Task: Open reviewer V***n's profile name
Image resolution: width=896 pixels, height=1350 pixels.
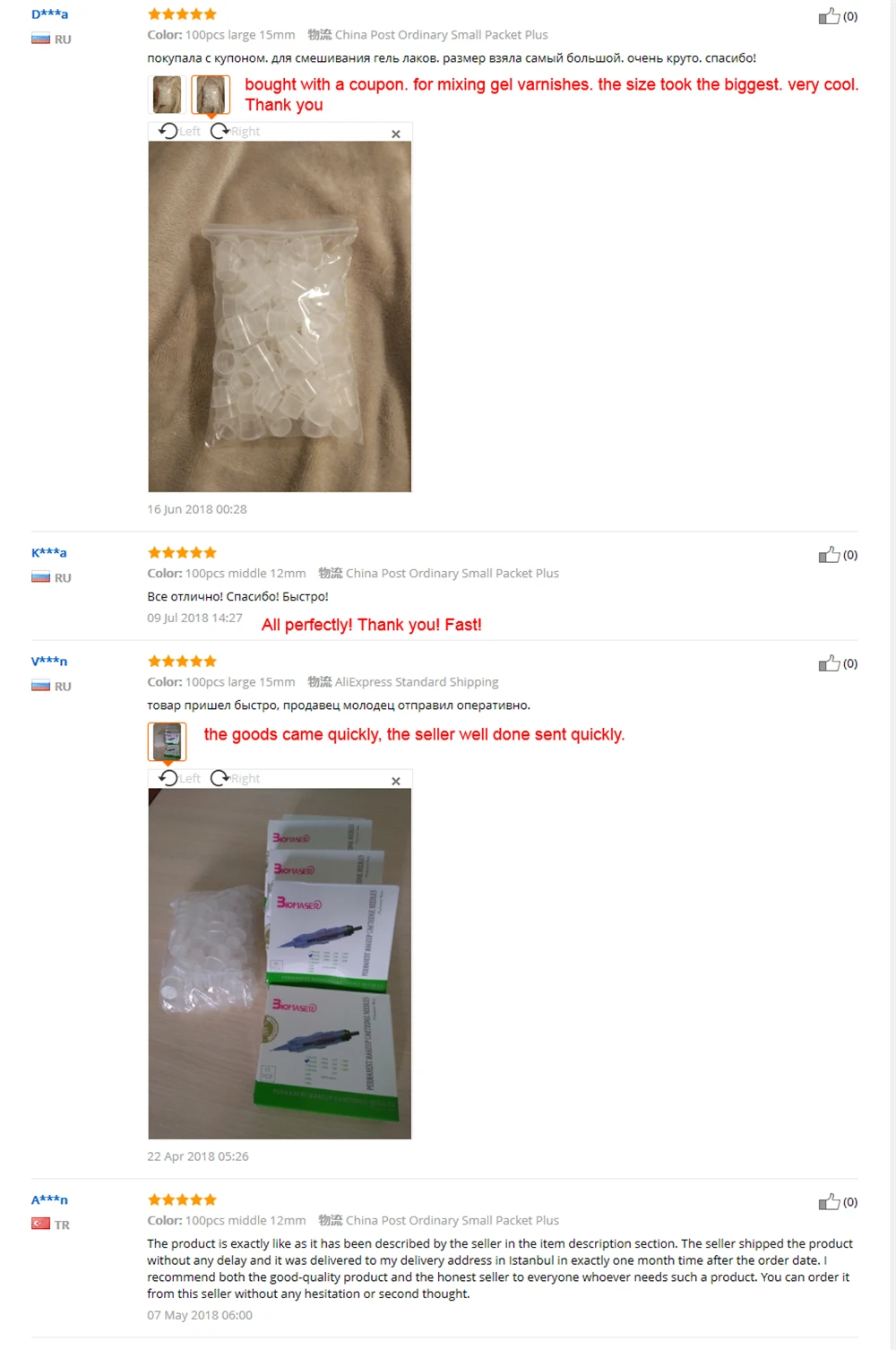Action: [x=49, y=661]
